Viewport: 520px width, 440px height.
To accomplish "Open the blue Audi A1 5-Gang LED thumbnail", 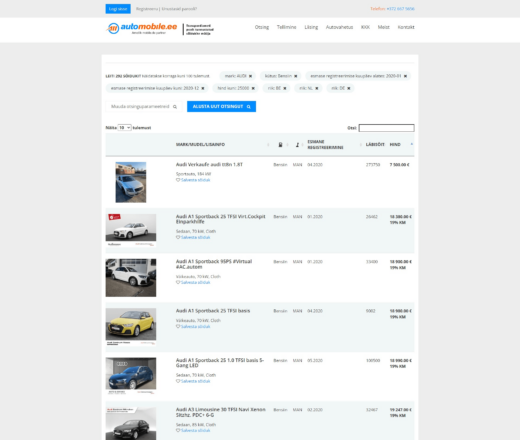I will click(x=131, y=376).
